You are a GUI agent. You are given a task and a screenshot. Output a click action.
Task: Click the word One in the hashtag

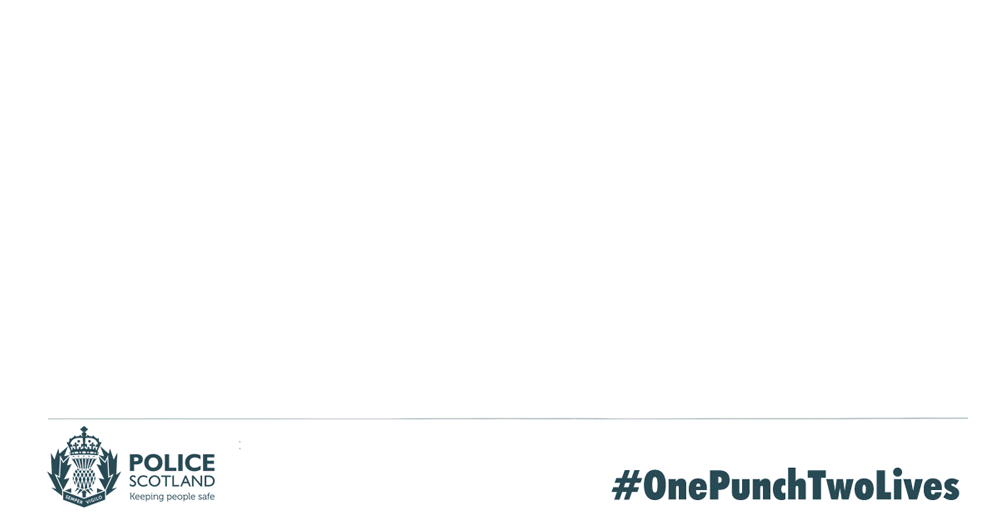click(x=676, y=486)
